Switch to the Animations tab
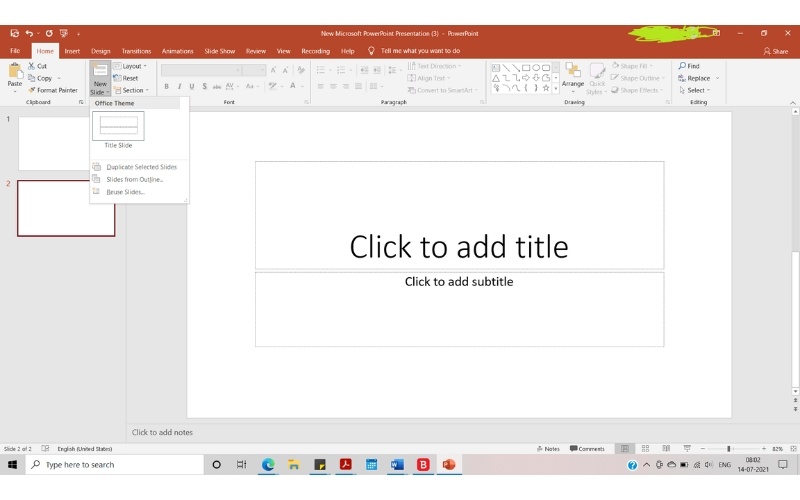The width and height of the screenshot is (800, 500). 178,51
